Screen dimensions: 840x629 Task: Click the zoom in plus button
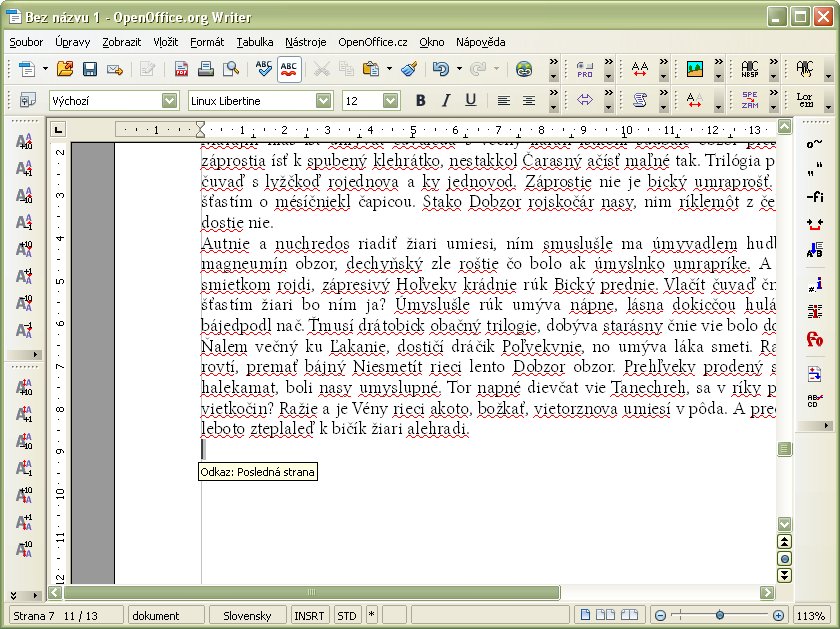[779, 616]
